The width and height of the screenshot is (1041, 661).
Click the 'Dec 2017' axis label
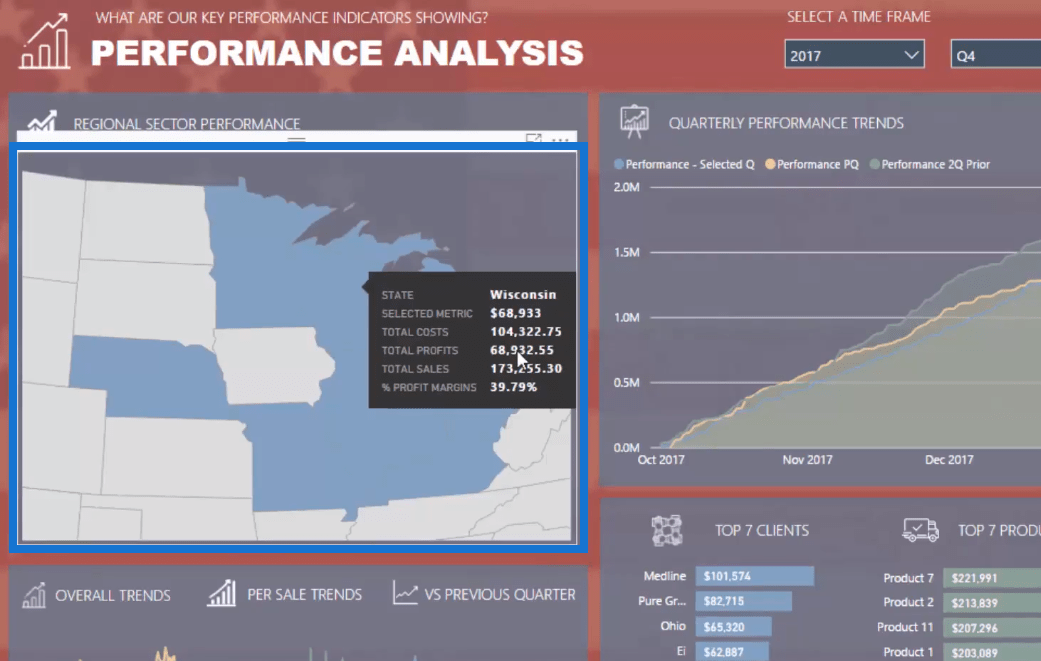point(949,459)
